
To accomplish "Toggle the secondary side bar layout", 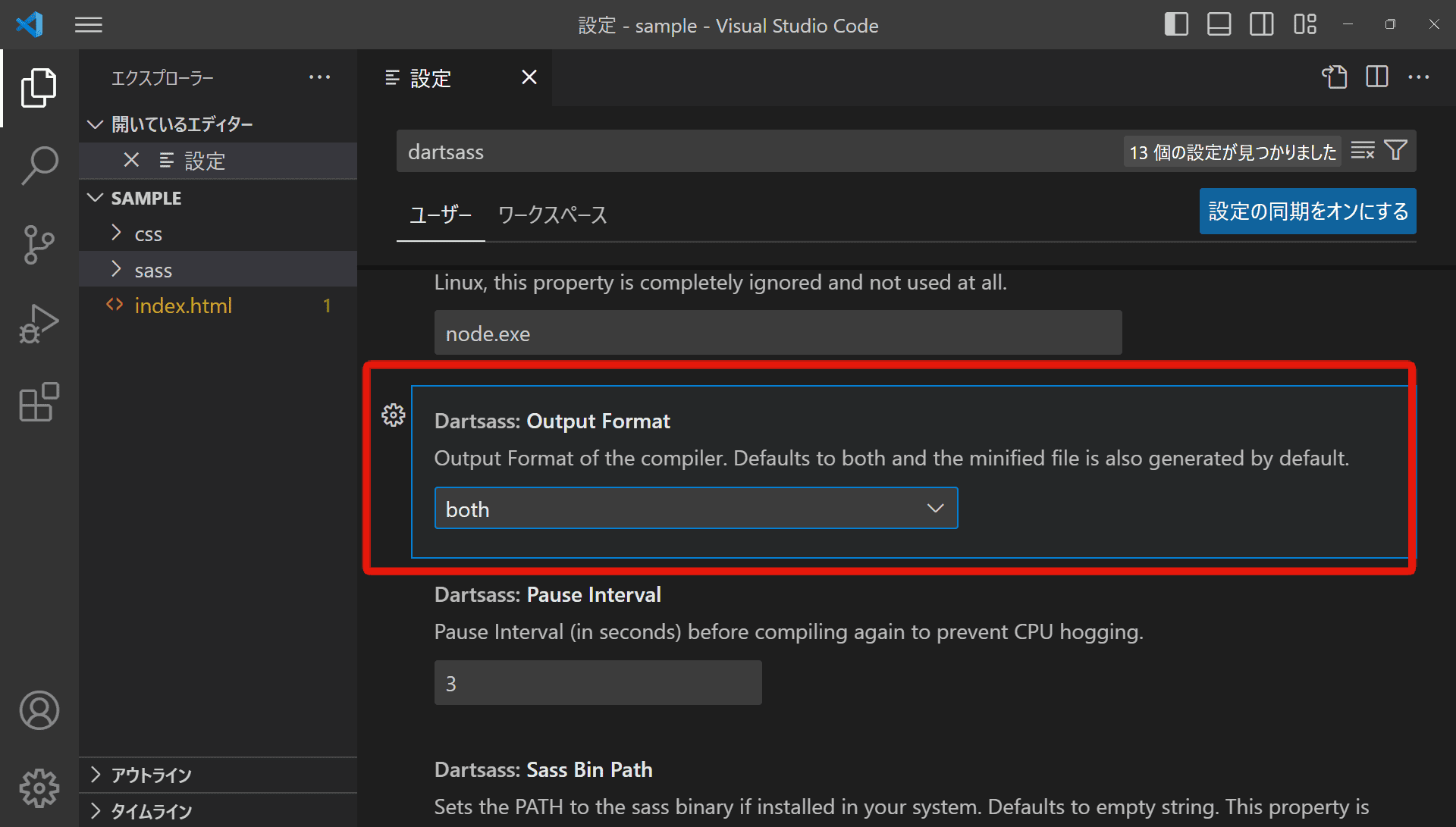I will click(x=1262, y=24).
